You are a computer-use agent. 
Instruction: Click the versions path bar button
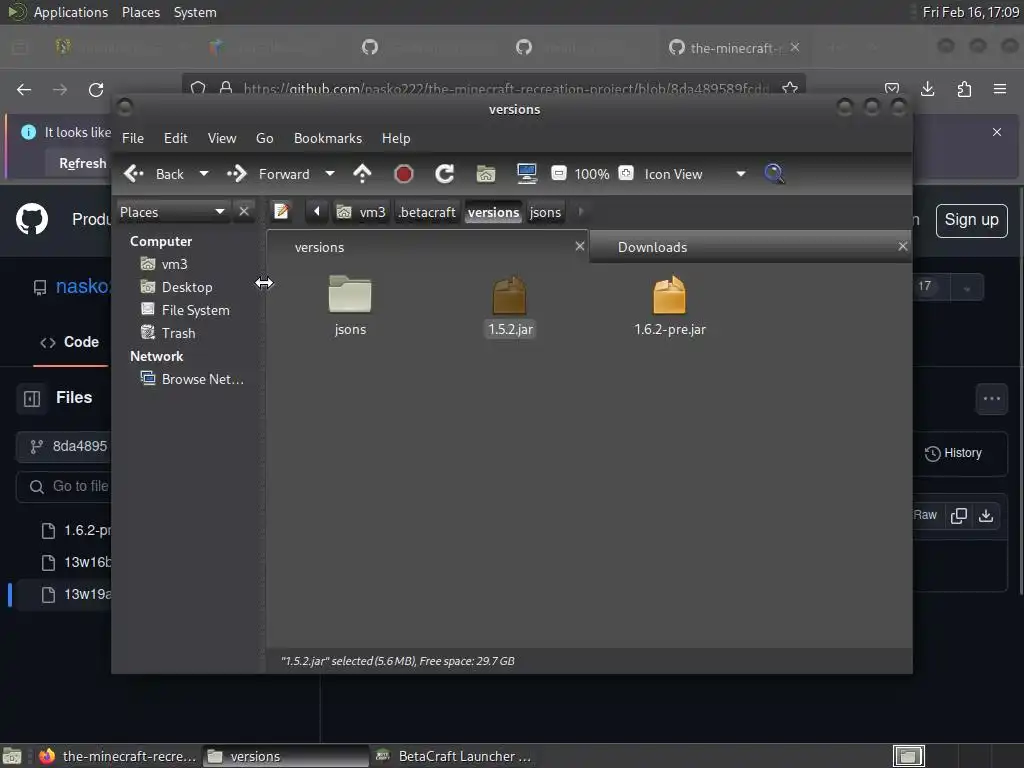[x=494, y=212]
